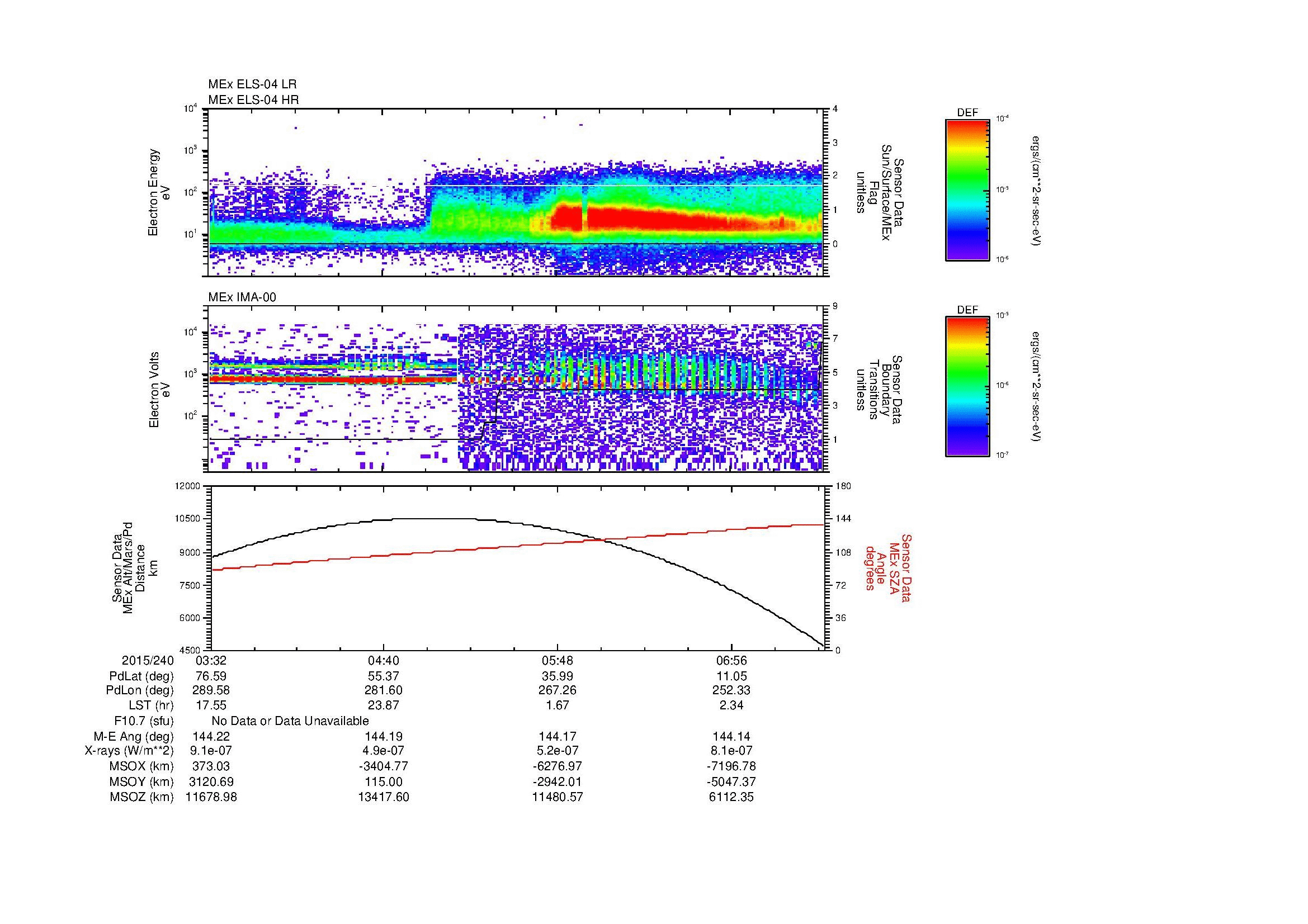This screenshot has width=1308, height=924.
Task: Click the top DEF color bar for ELS
Action: 967,189
